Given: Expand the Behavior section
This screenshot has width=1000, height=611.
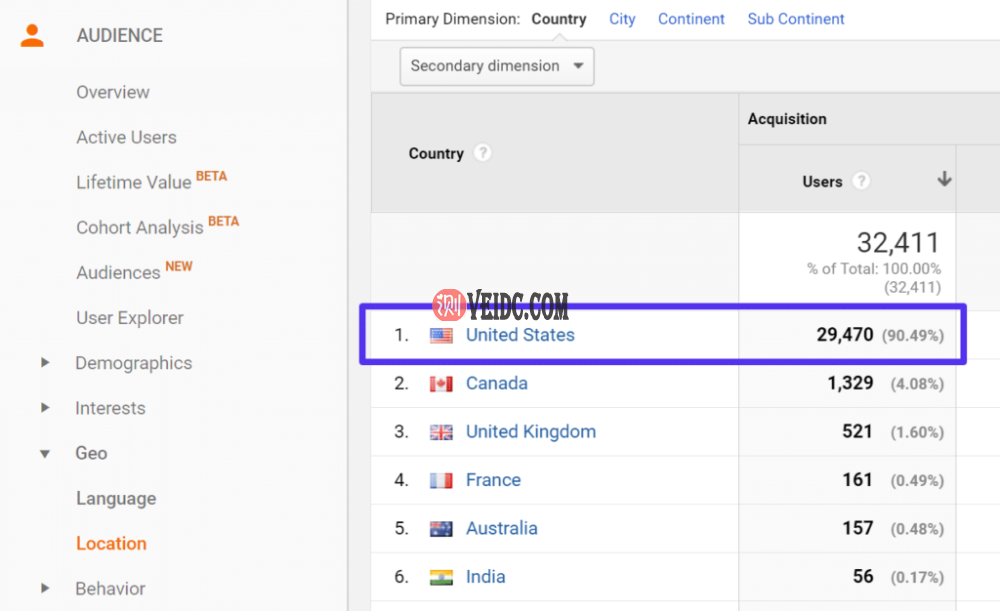Looking at the screenshot, I should pyautogui.click(x=45, y=589).
